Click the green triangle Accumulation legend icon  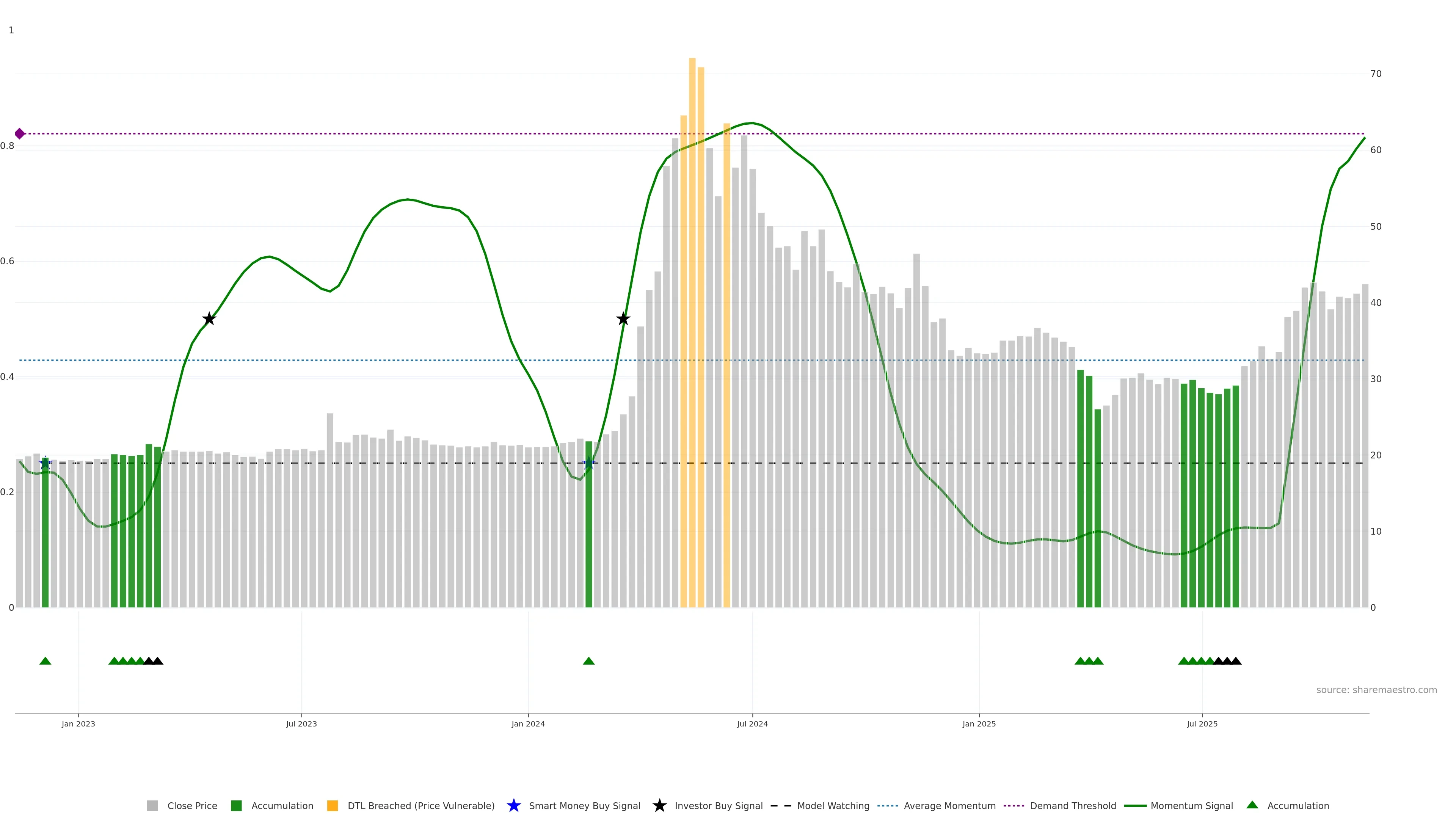(x=1252, y=805)
